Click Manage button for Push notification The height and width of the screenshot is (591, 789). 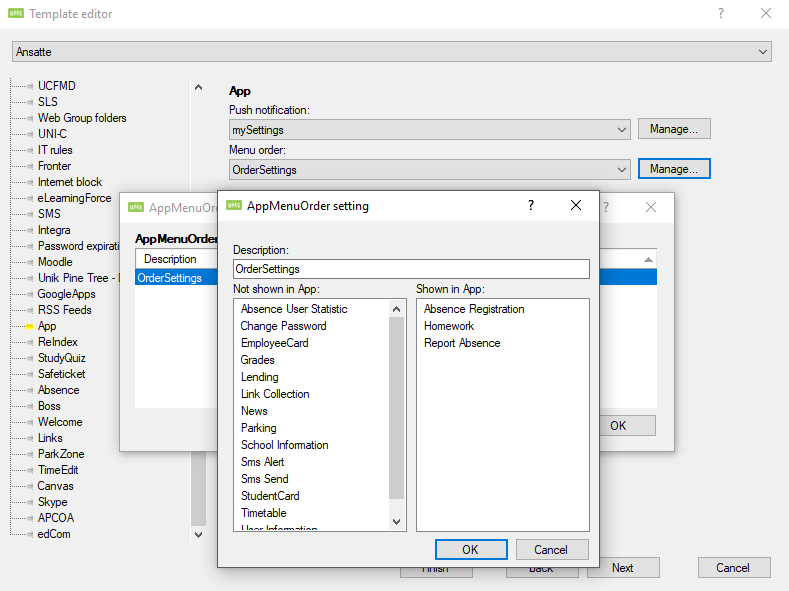(x=674, y=129)
